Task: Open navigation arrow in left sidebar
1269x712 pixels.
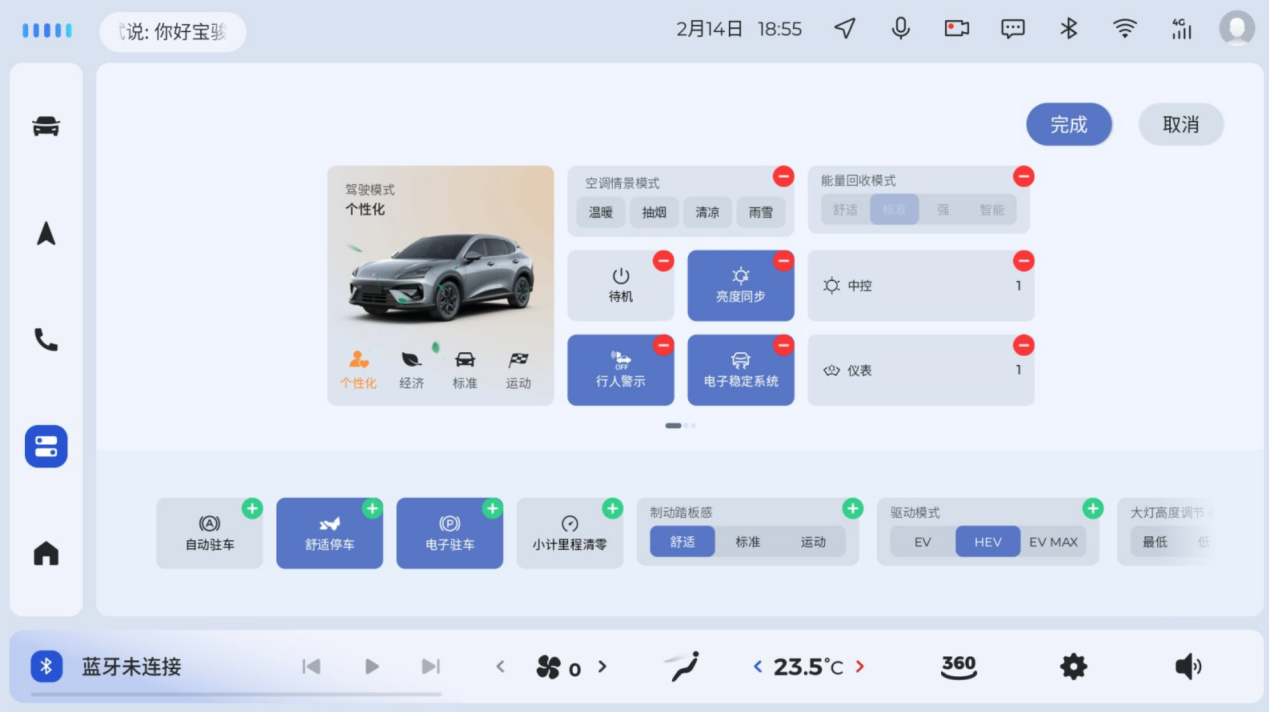Action: [46, 233]
